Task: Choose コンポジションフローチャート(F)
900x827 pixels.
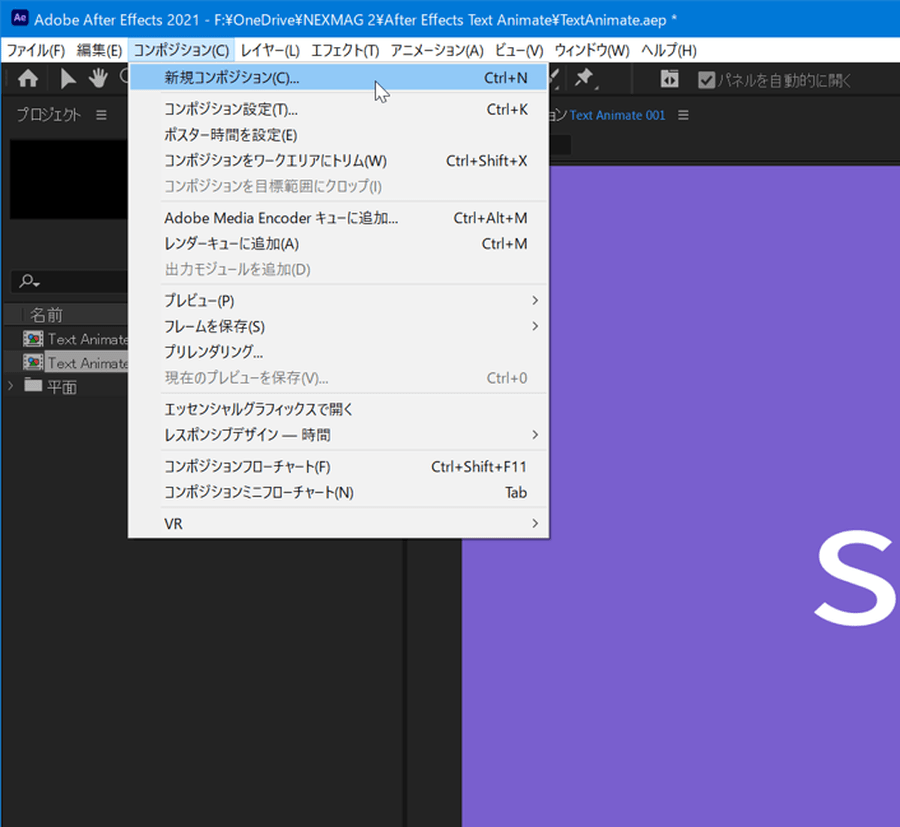Action: 339,467
